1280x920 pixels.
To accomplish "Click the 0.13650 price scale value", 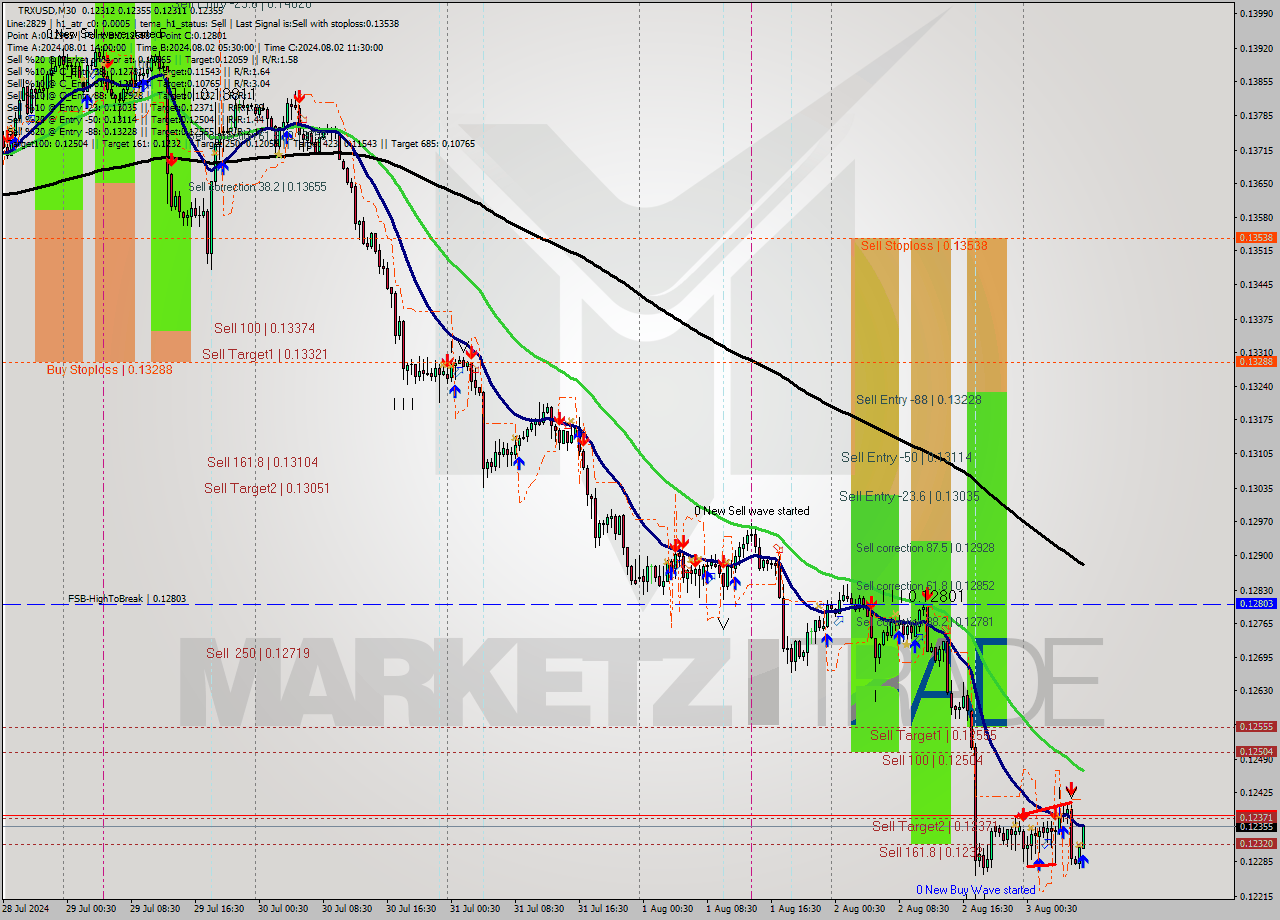I will coord(1255,184).
